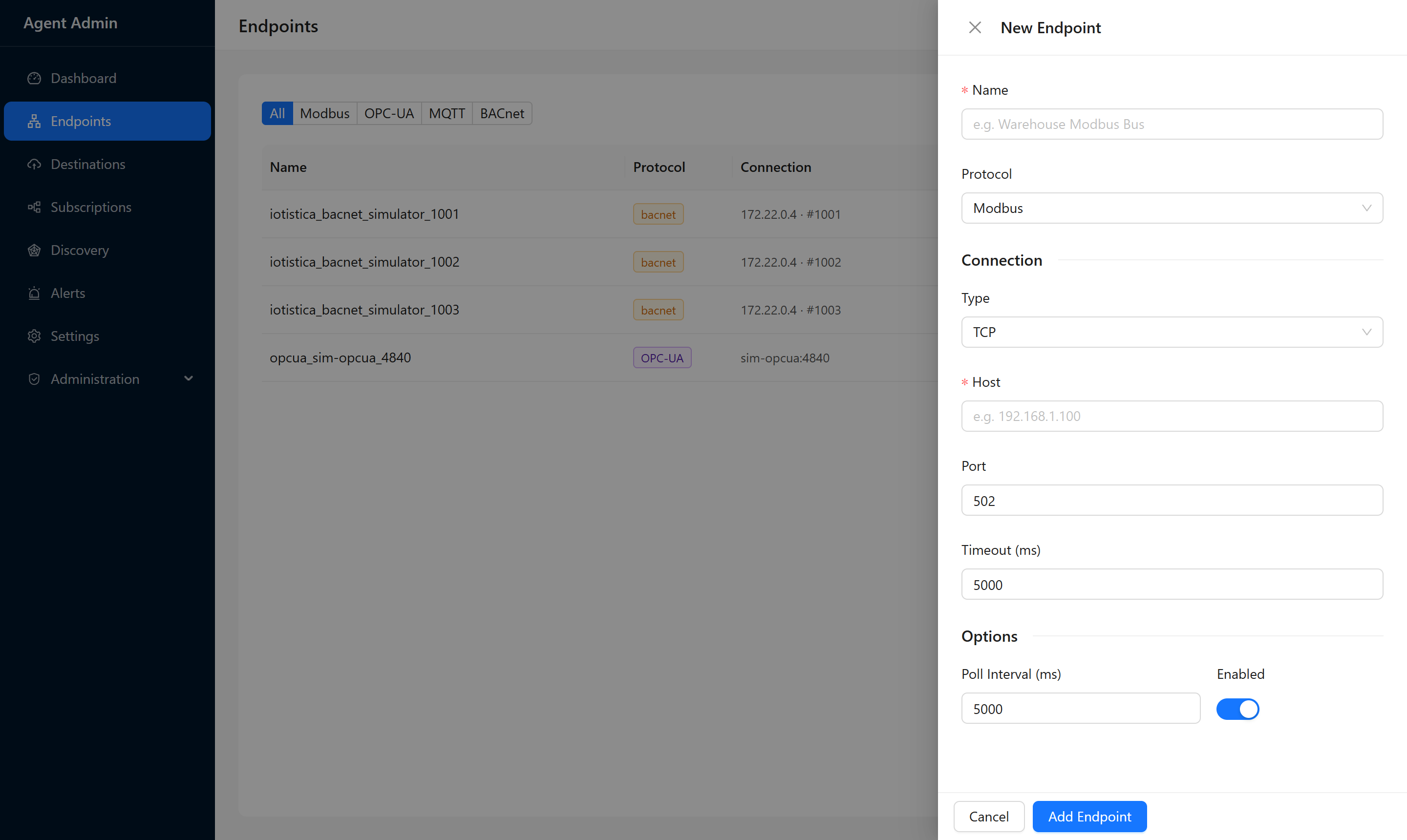Screen dimensions: 1407x840
Task: Click connection sim-opcua:4840
Action: point(785,358)
